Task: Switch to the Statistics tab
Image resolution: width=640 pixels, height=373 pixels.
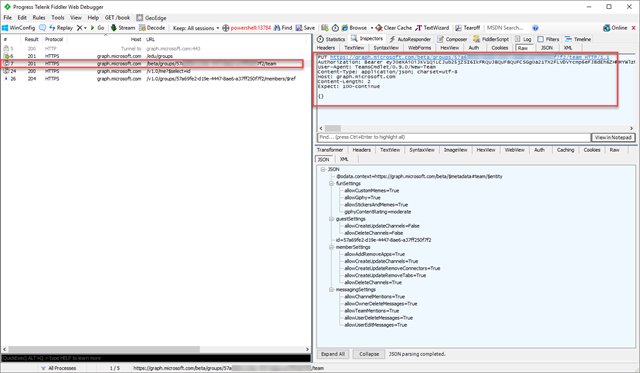Action: tap(331, 39)
